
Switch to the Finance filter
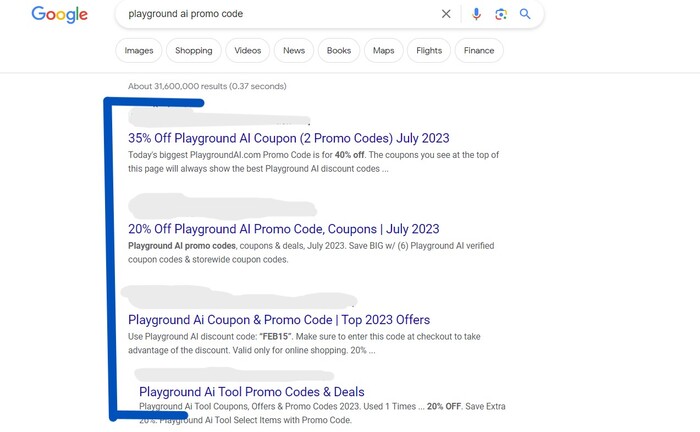click(479, 50)
